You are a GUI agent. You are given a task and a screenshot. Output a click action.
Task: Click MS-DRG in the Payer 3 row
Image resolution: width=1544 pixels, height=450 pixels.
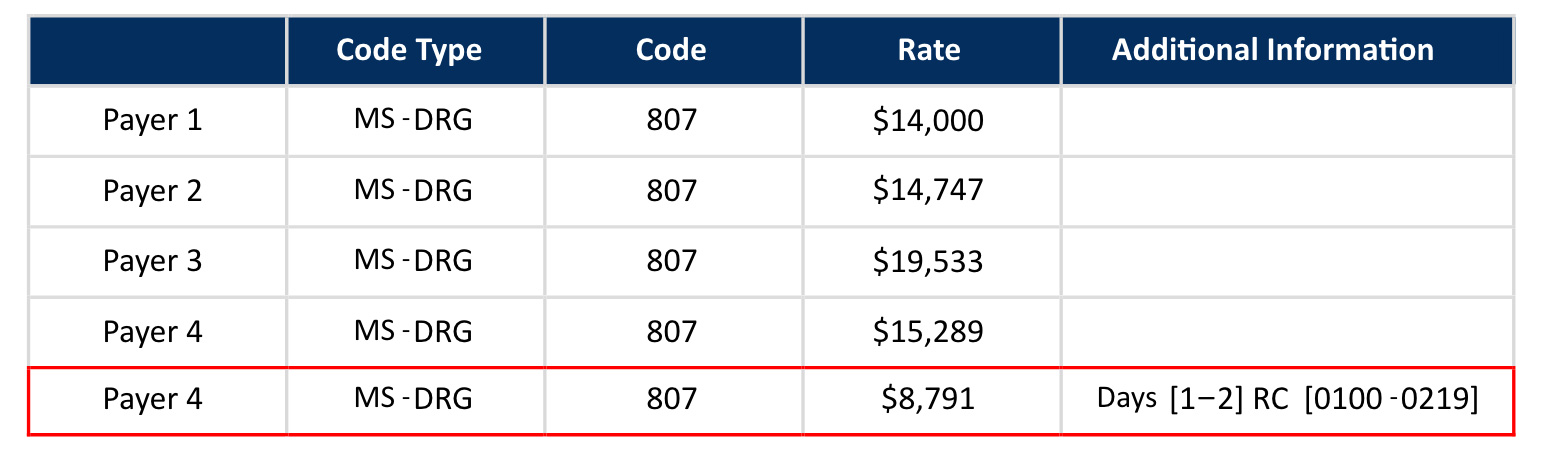click(x=412, y=261)
